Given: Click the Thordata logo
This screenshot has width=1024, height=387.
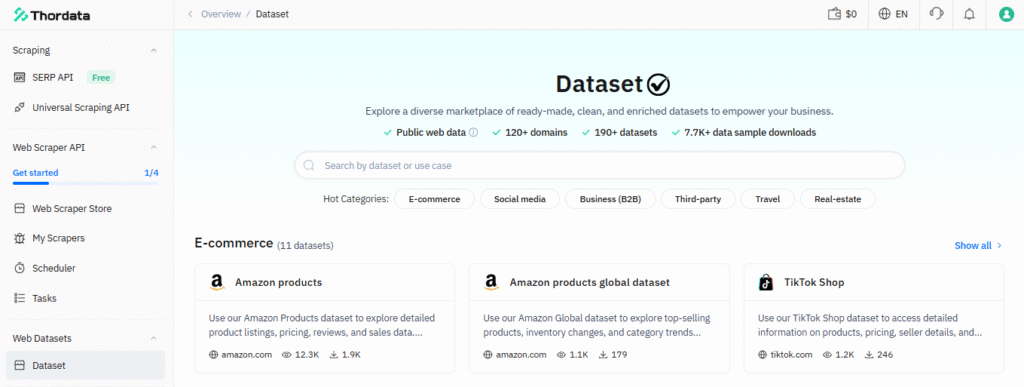Looking at the screenshot, I should (52, 14).
